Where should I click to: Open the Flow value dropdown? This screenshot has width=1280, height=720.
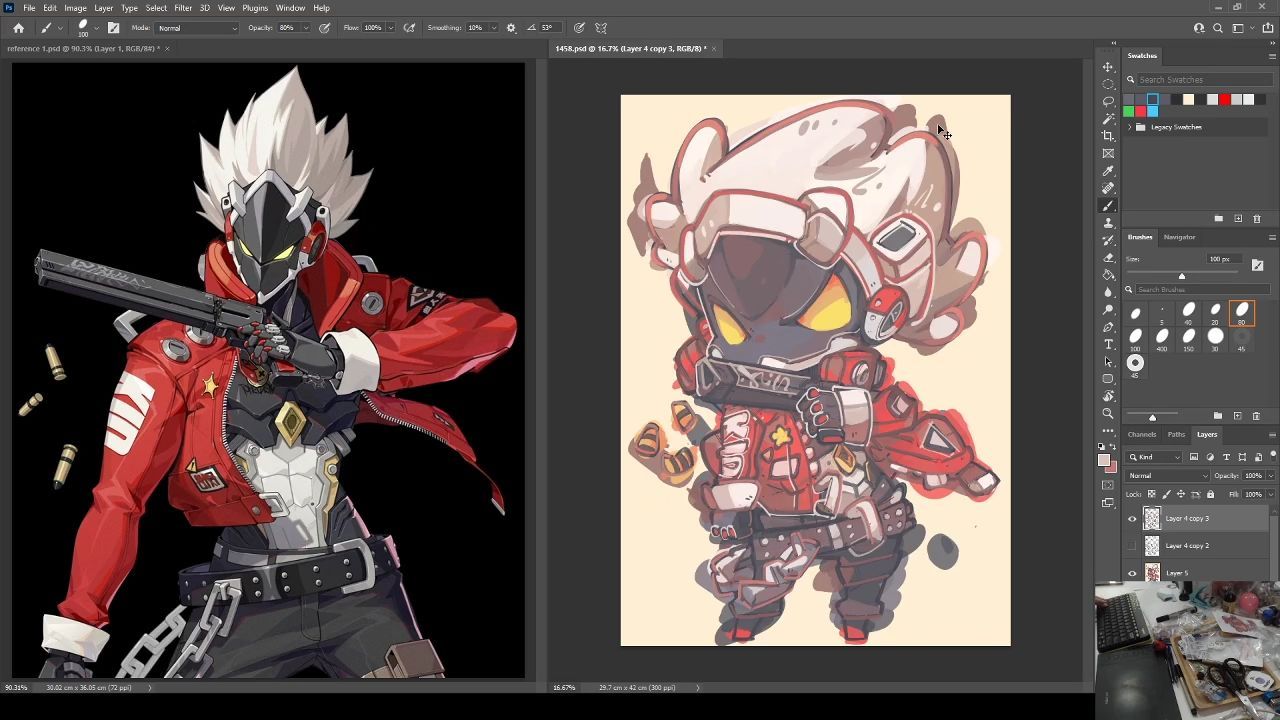click(390, 28)
